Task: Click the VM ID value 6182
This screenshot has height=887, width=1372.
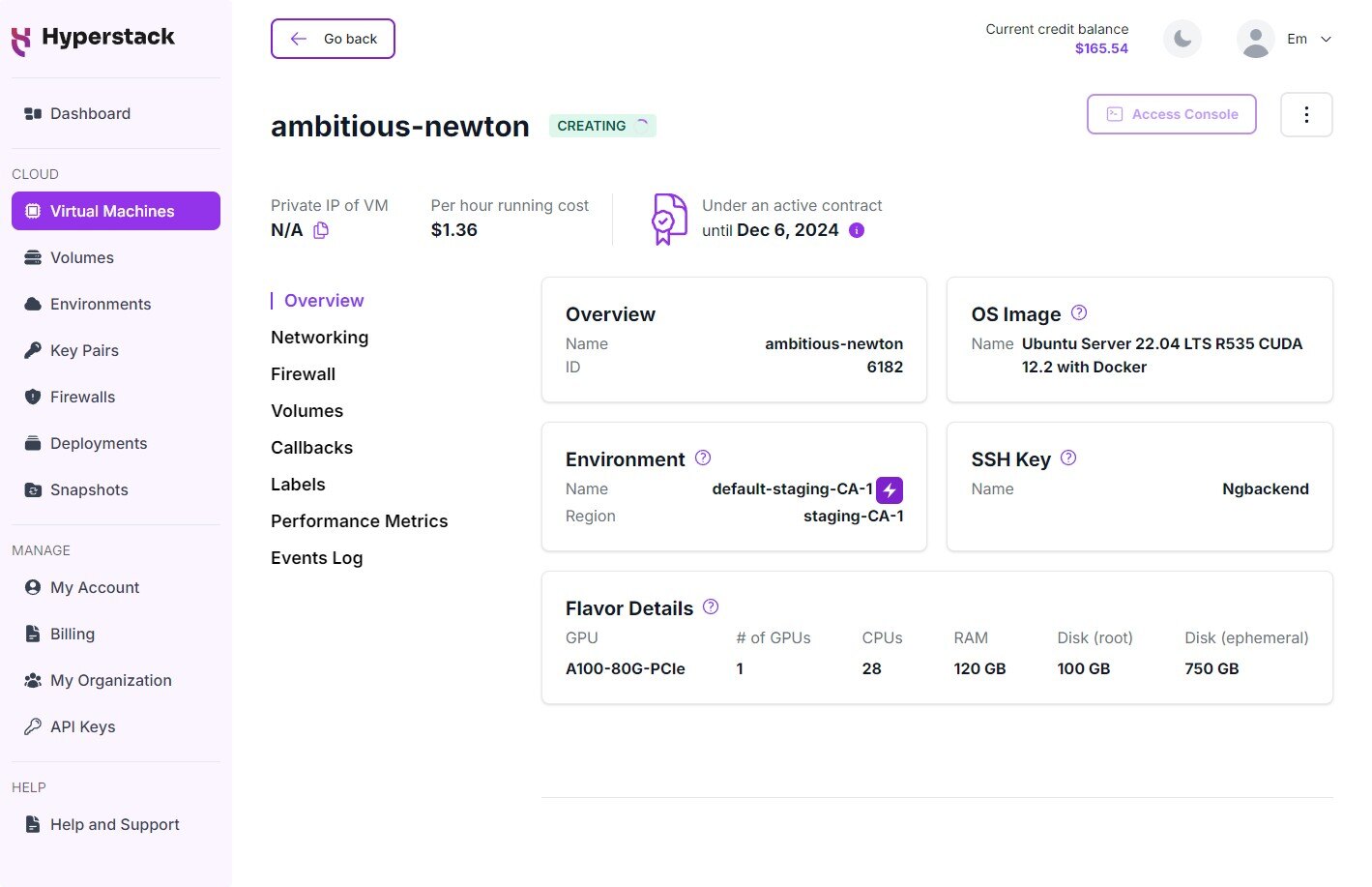Action: point(885,368)
